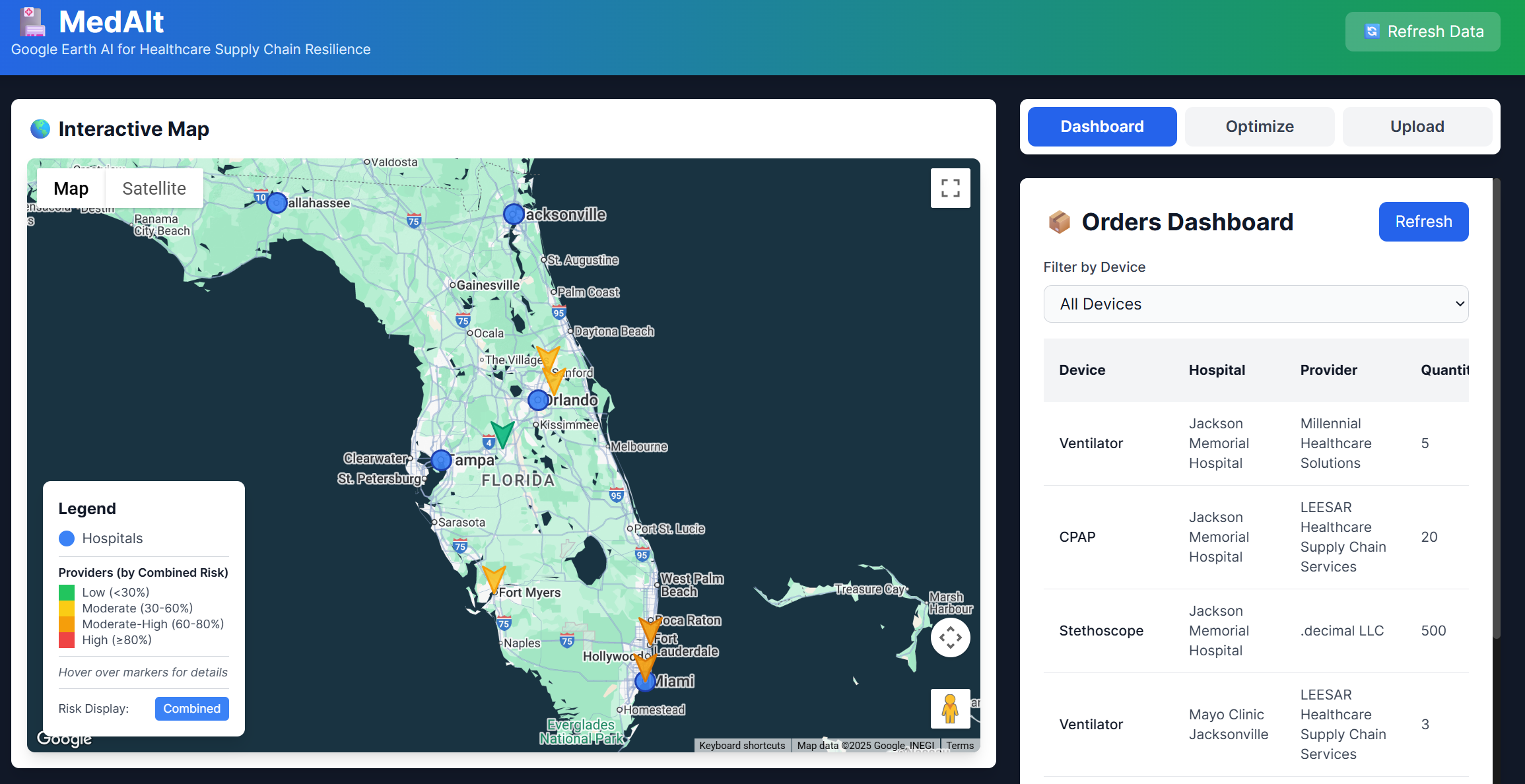Click the map fullscreen toggle icon
The width and height of the screenshot is (1525, 784).
click(x=950, y=188)
